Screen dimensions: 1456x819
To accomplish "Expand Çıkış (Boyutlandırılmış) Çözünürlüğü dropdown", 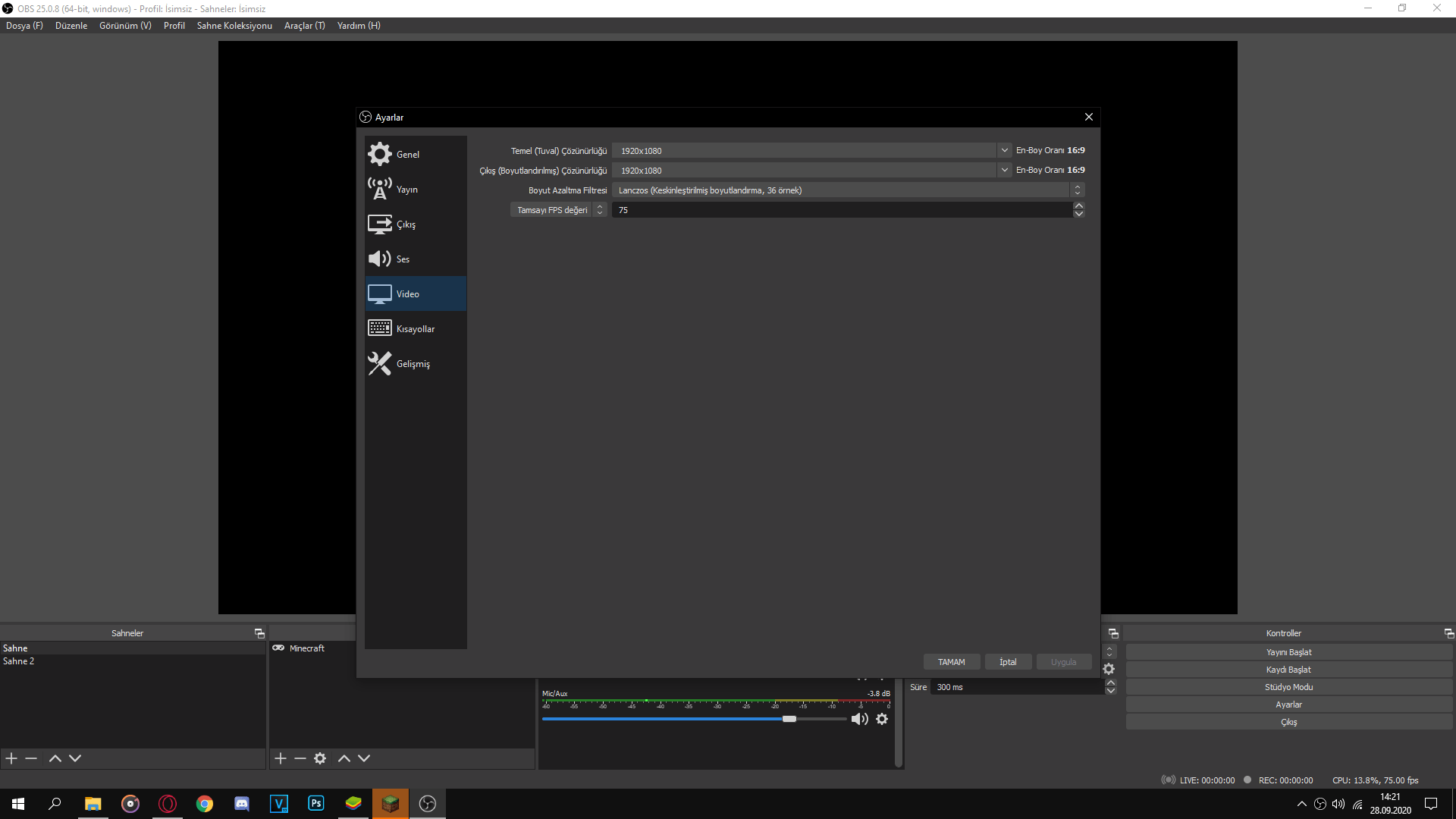I will pos(1004,171).
